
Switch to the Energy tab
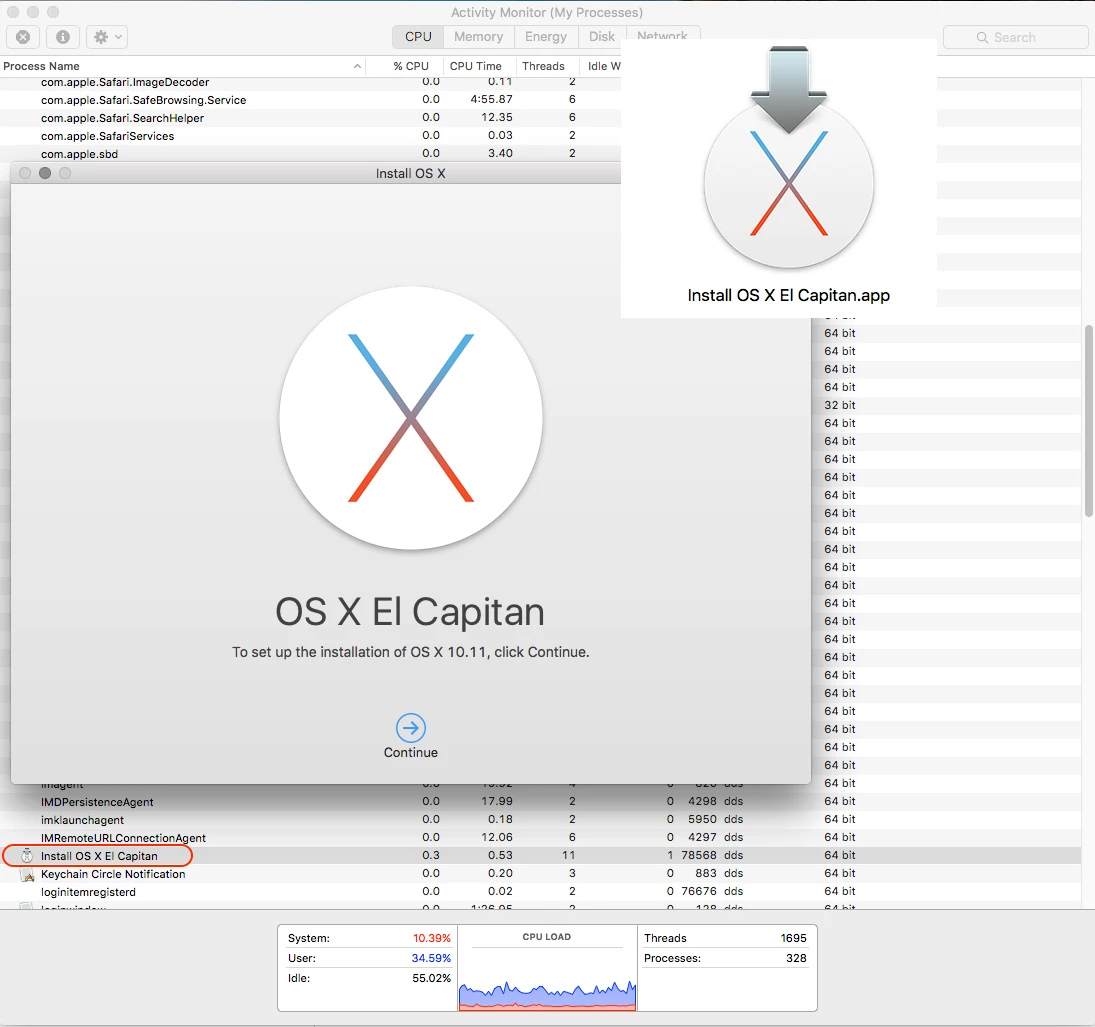(546, 36)
